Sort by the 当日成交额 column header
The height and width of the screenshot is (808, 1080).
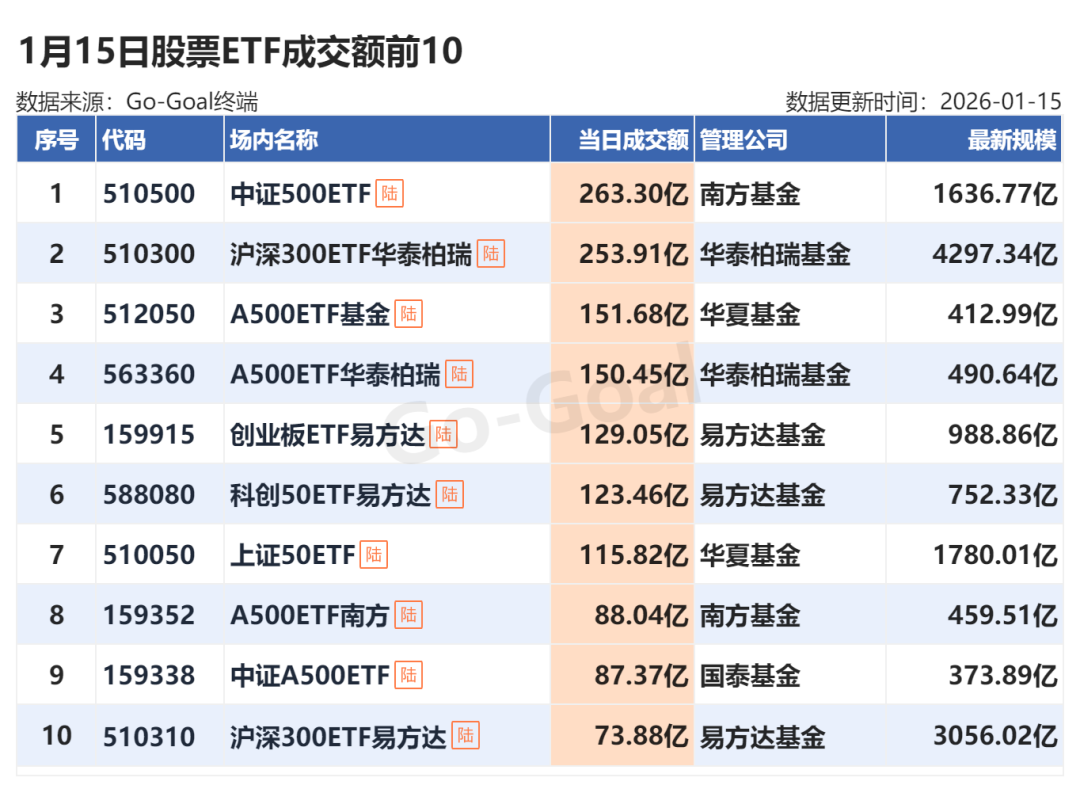coord(623,140)
